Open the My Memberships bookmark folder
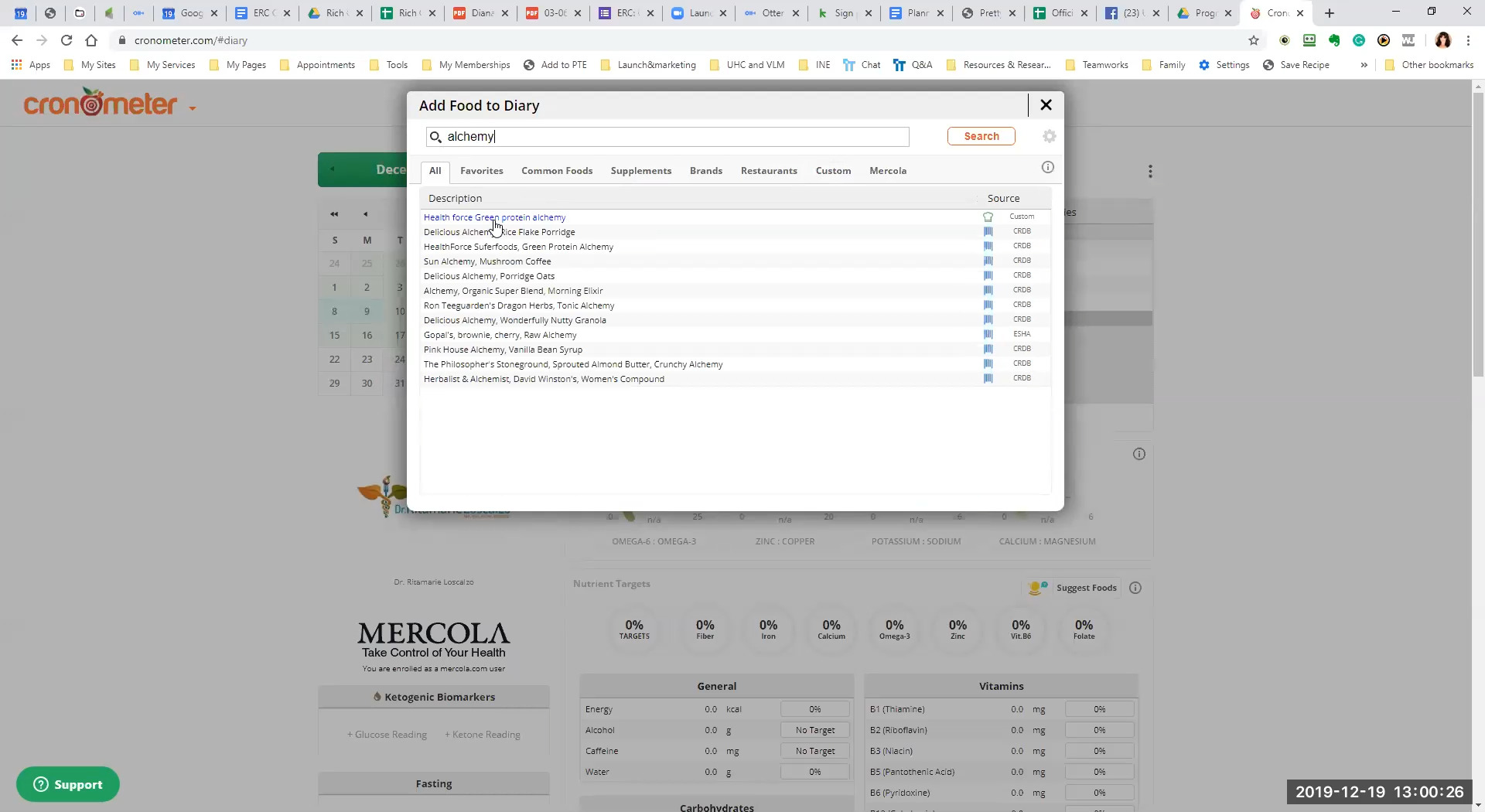 coord(466,65)
